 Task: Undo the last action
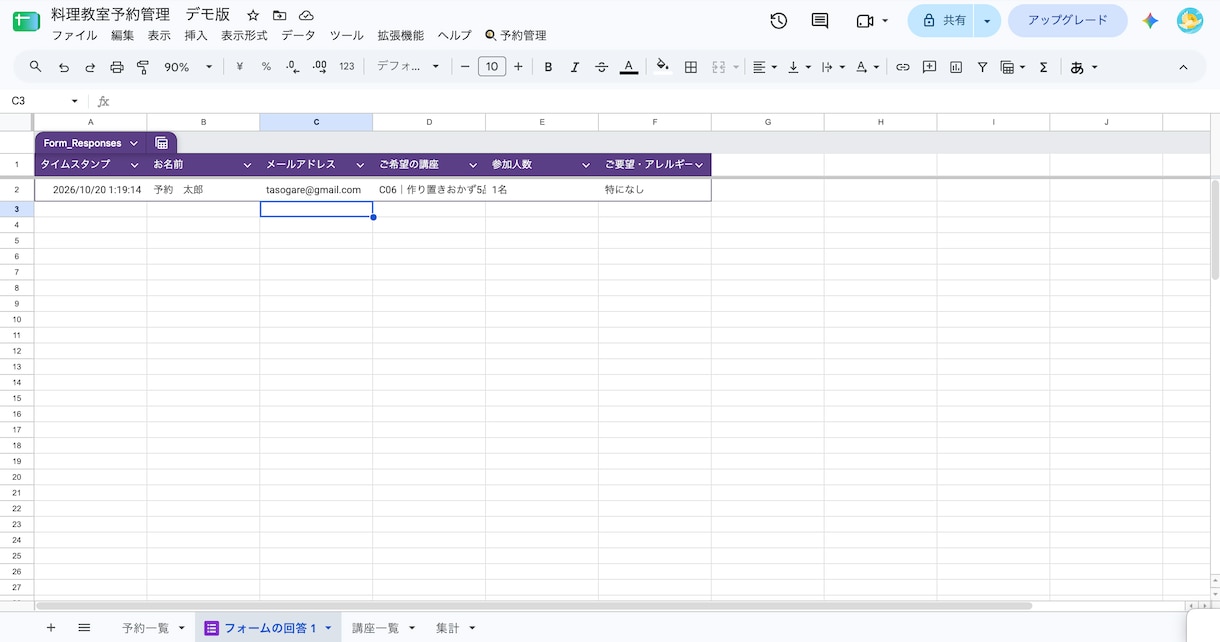click(x=64, y=67)
